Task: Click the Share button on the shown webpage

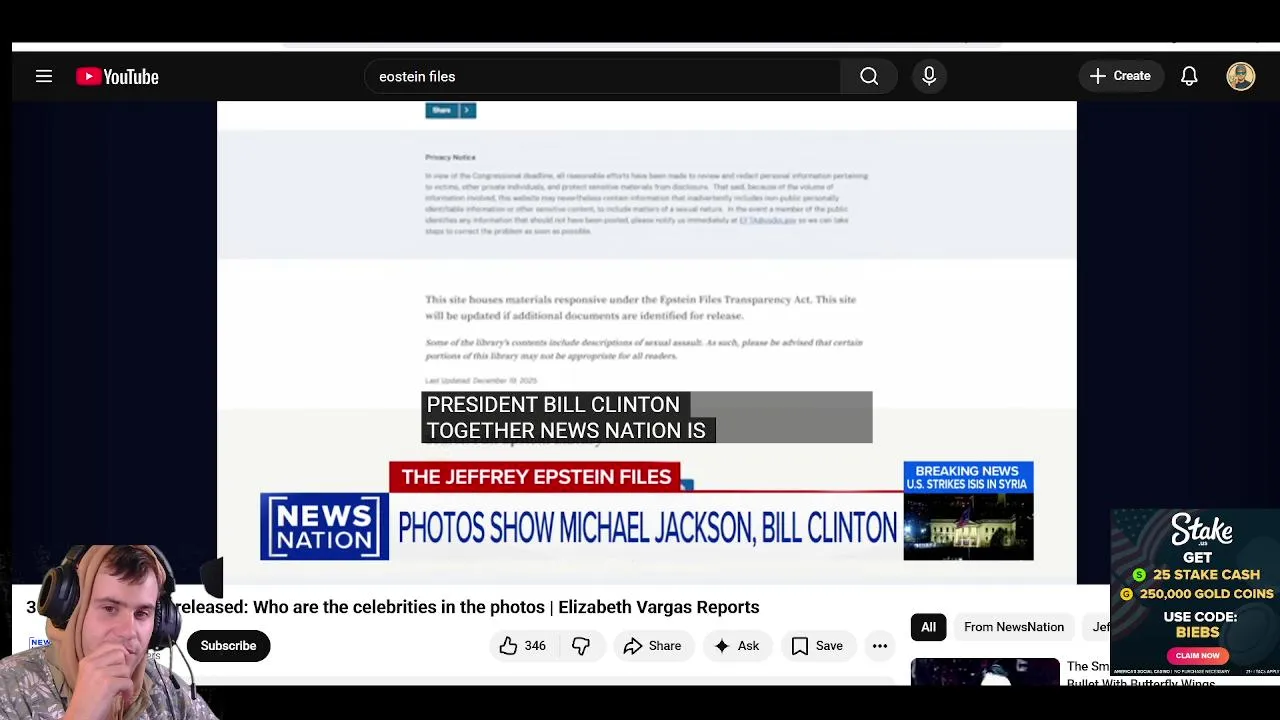Action: click(450, 110)
